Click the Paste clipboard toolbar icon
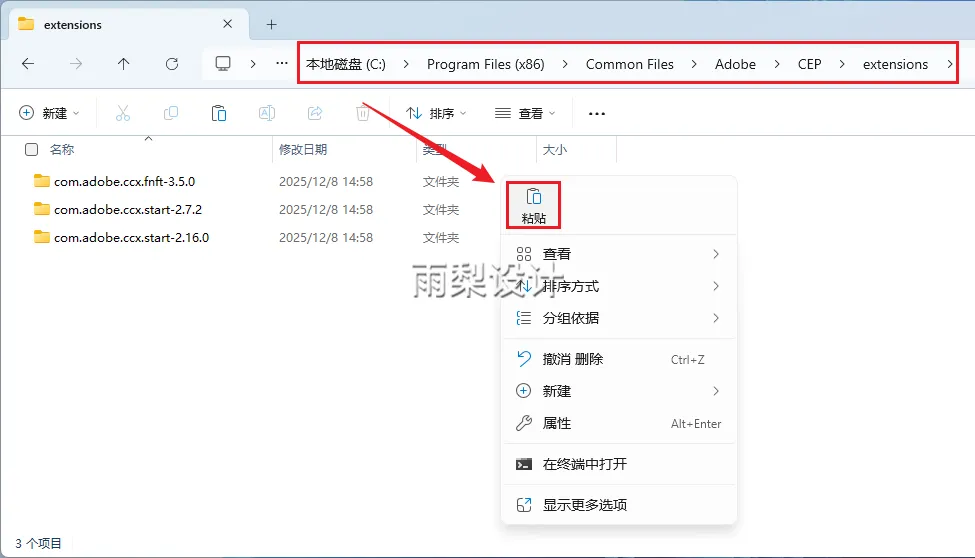975x558 pixels. click(219, 113)
